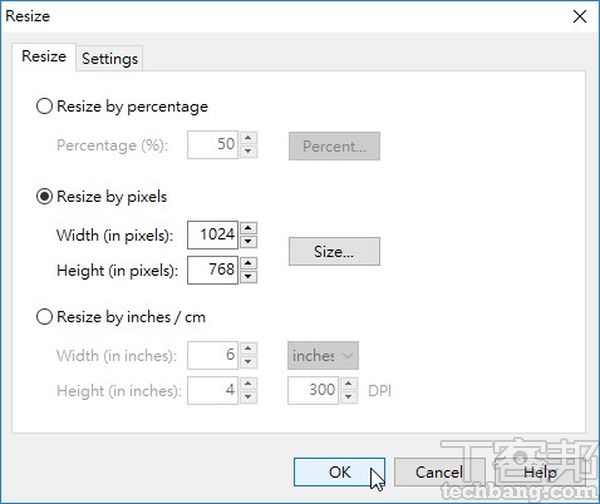
Task: Close the Resize dialog window
Action: point(579,16)
